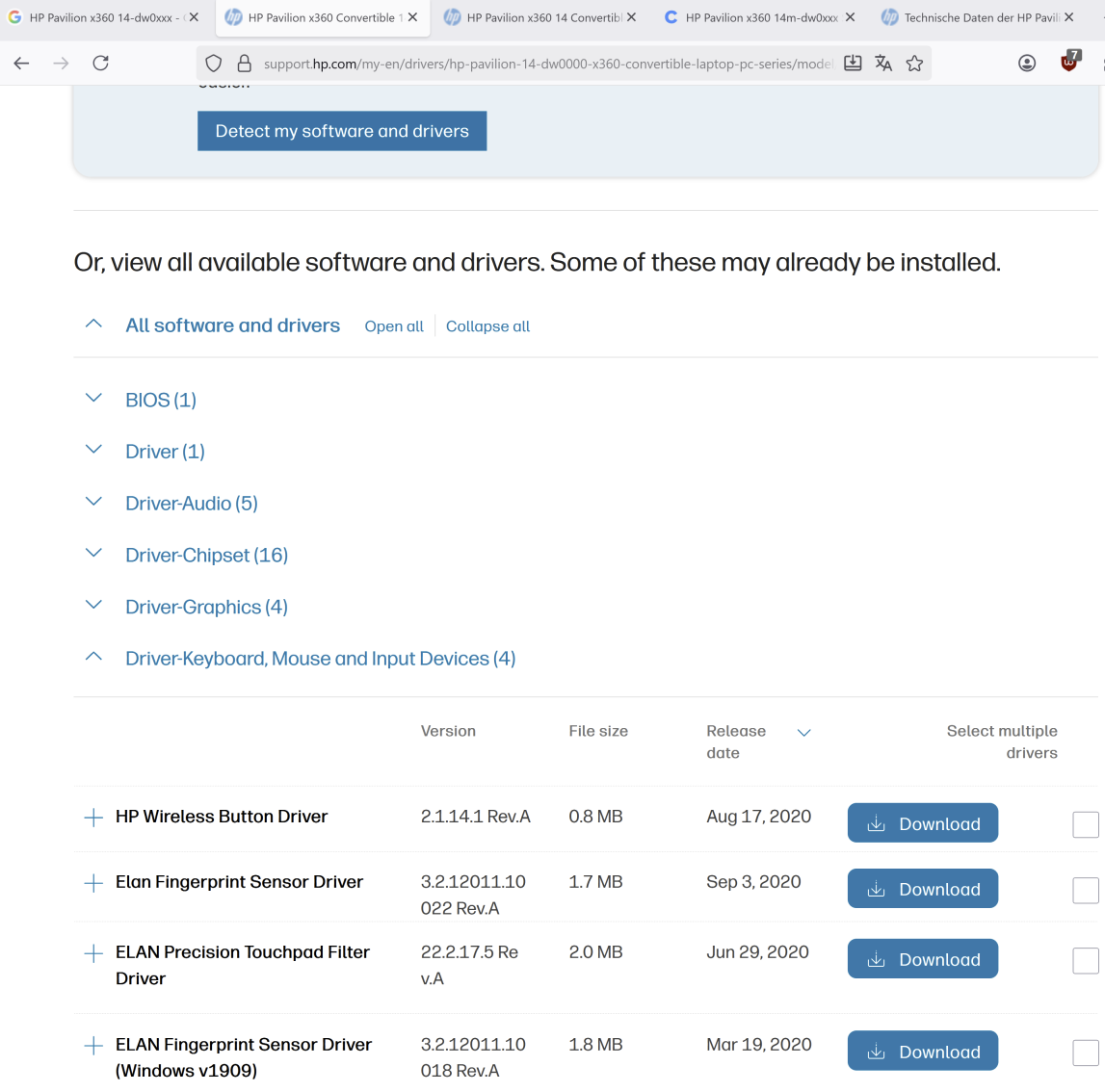Collapse the All software and drivers section
The image size is (1105, 1092).
pyautogui.click(x=93, y=325)
